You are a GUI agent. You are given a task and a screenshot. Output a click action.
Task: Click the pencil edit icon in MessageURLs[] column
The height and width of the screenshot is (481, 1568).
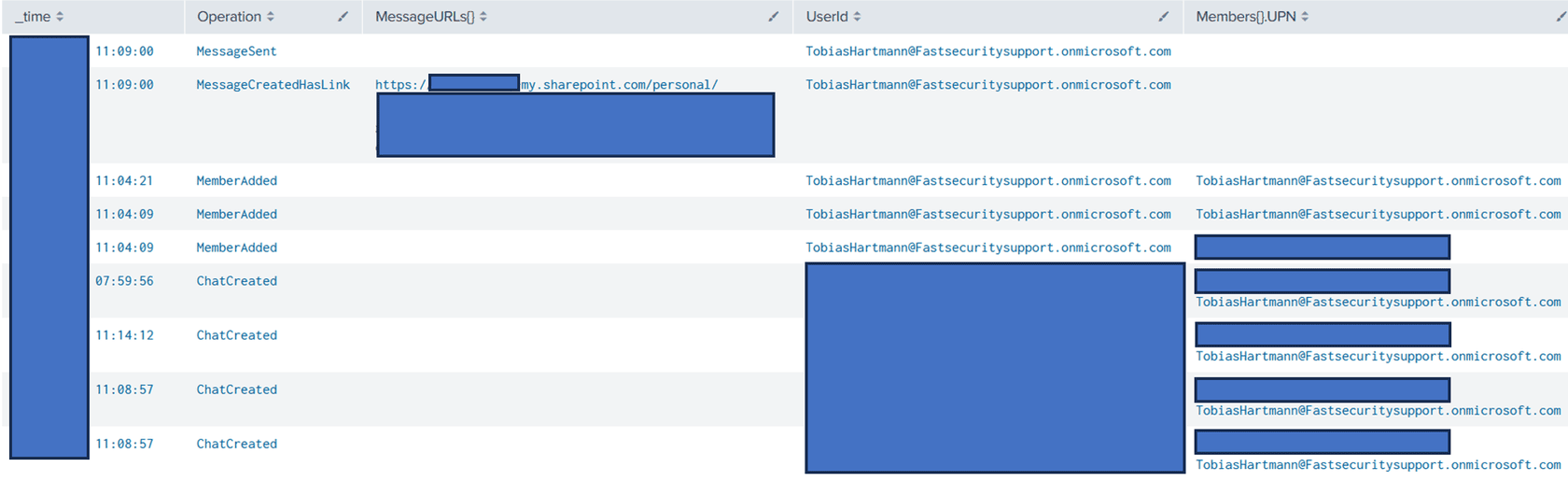pyautogui.click(x=773, y=17)
